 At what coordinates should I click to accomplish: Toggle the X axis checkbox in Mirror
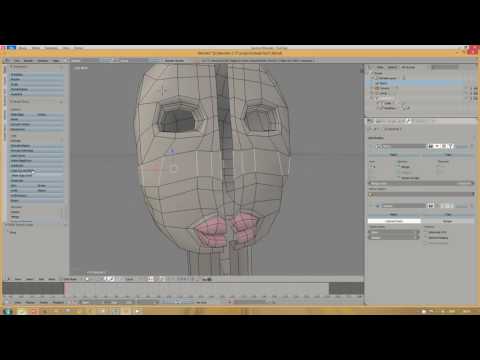(371, 166)
